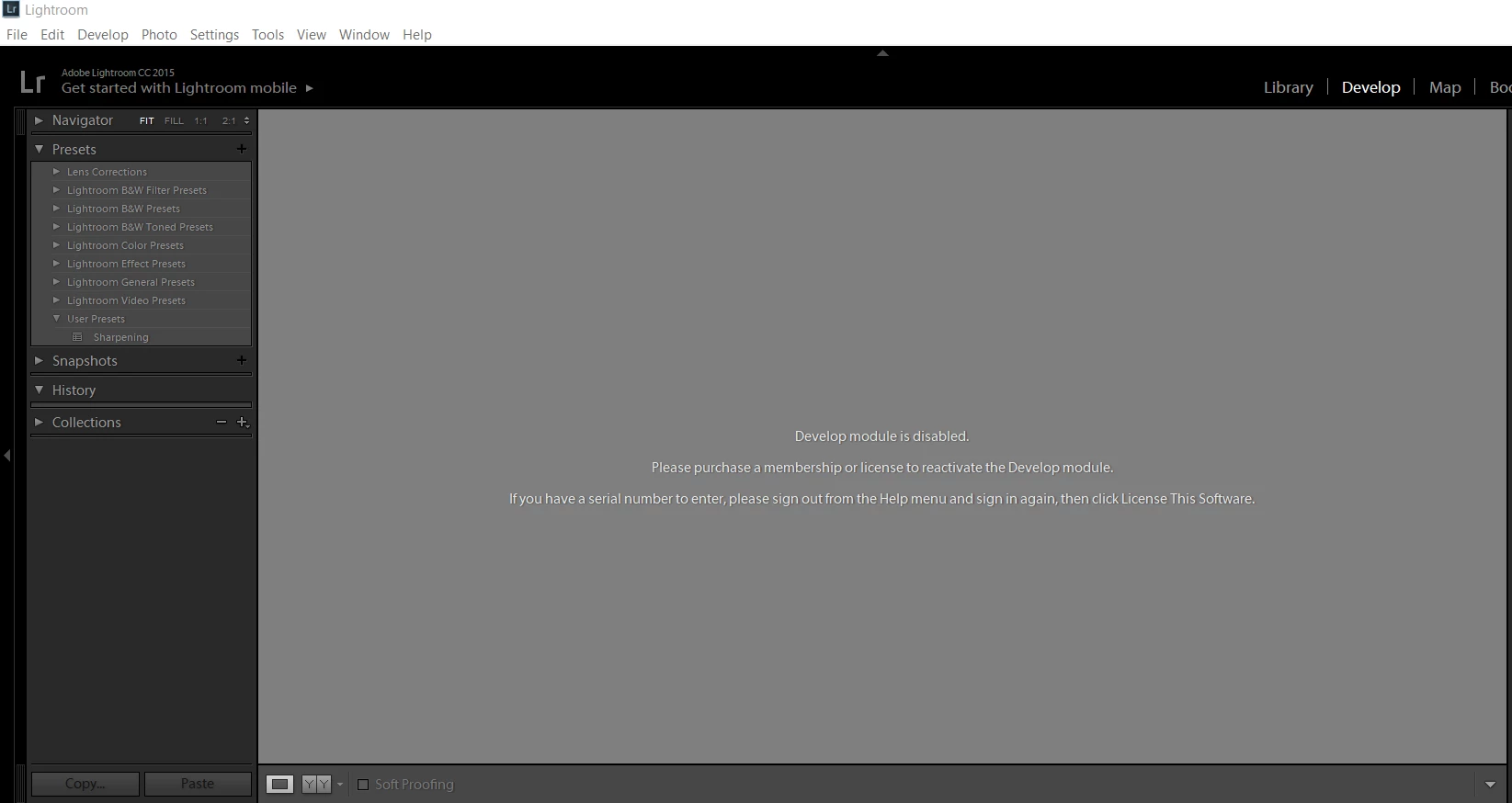This screenshot has height=803, width=1512.
Task: Expand Lens Corrections preset folder
Action: pos(57,172)
